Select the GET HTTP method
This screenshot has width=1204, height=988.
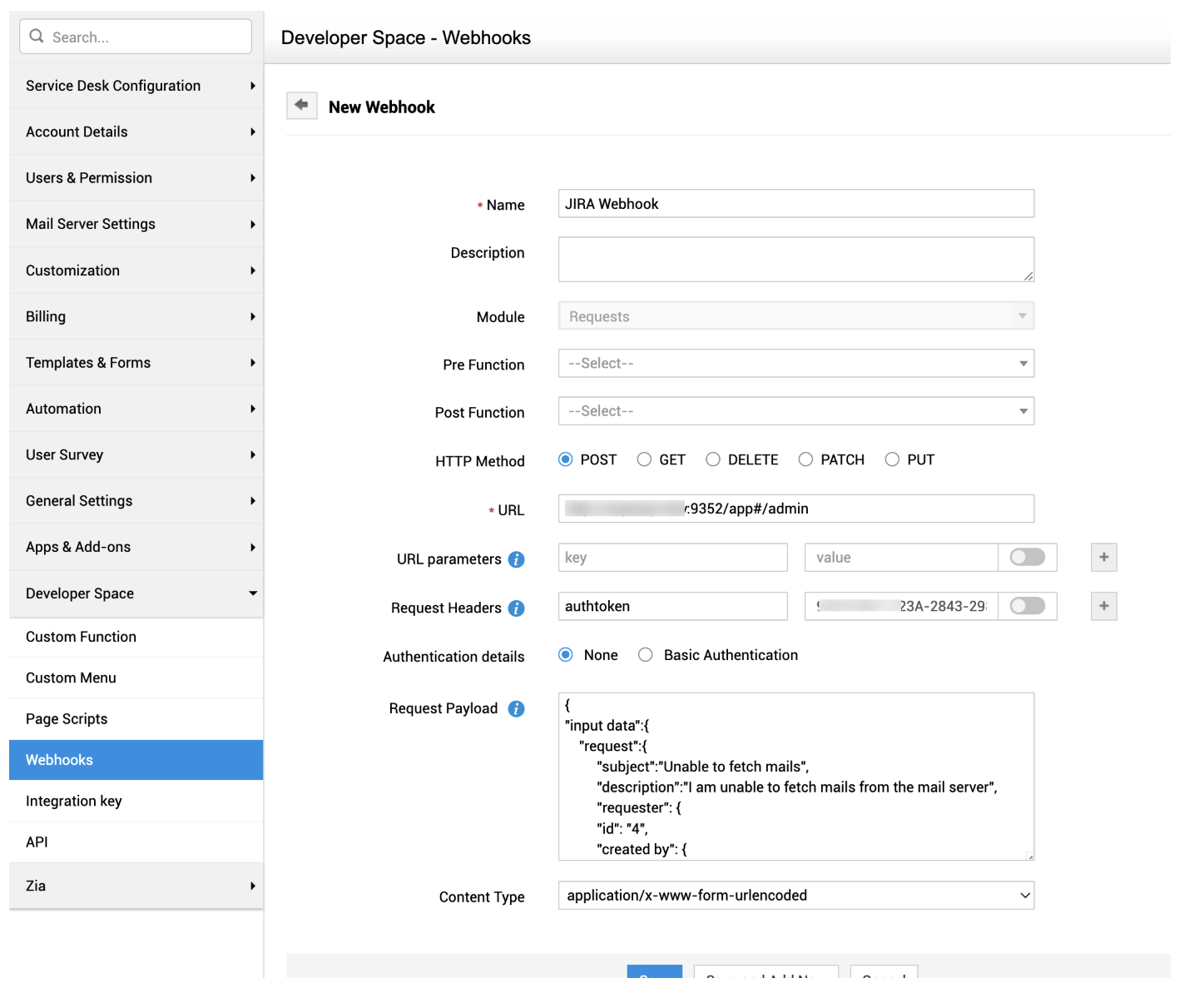pos(644,459)
